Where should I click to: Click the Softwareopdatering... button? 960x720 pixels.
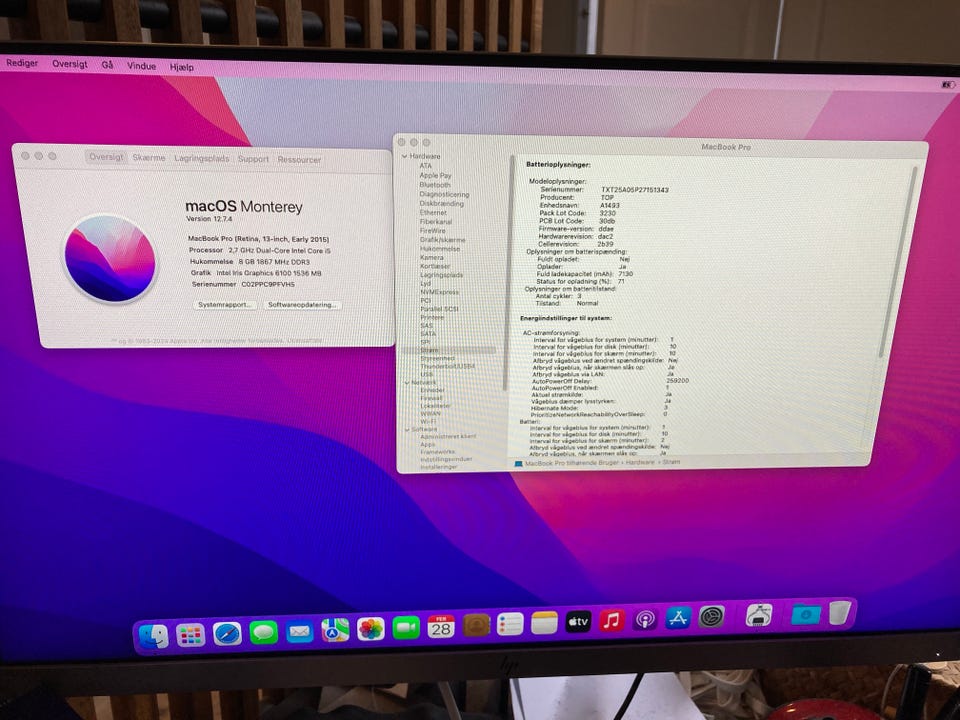302,304
